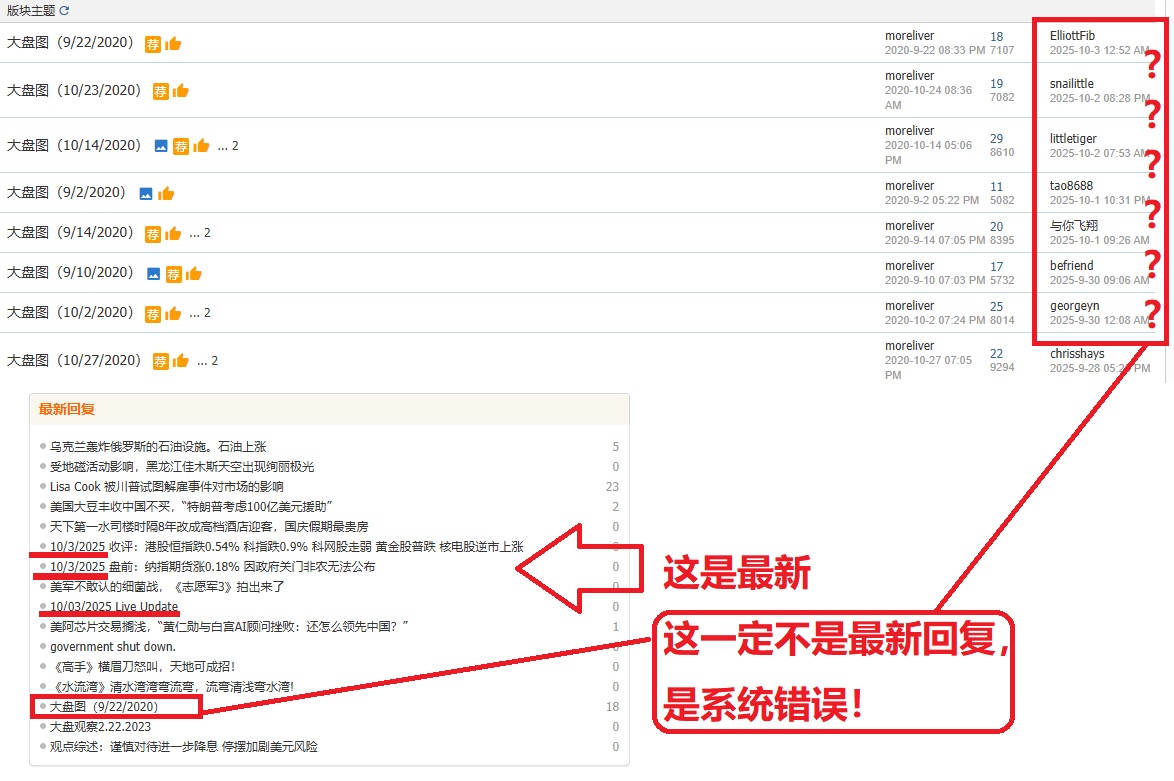View the profile of last poster snaillittle

1071,84
